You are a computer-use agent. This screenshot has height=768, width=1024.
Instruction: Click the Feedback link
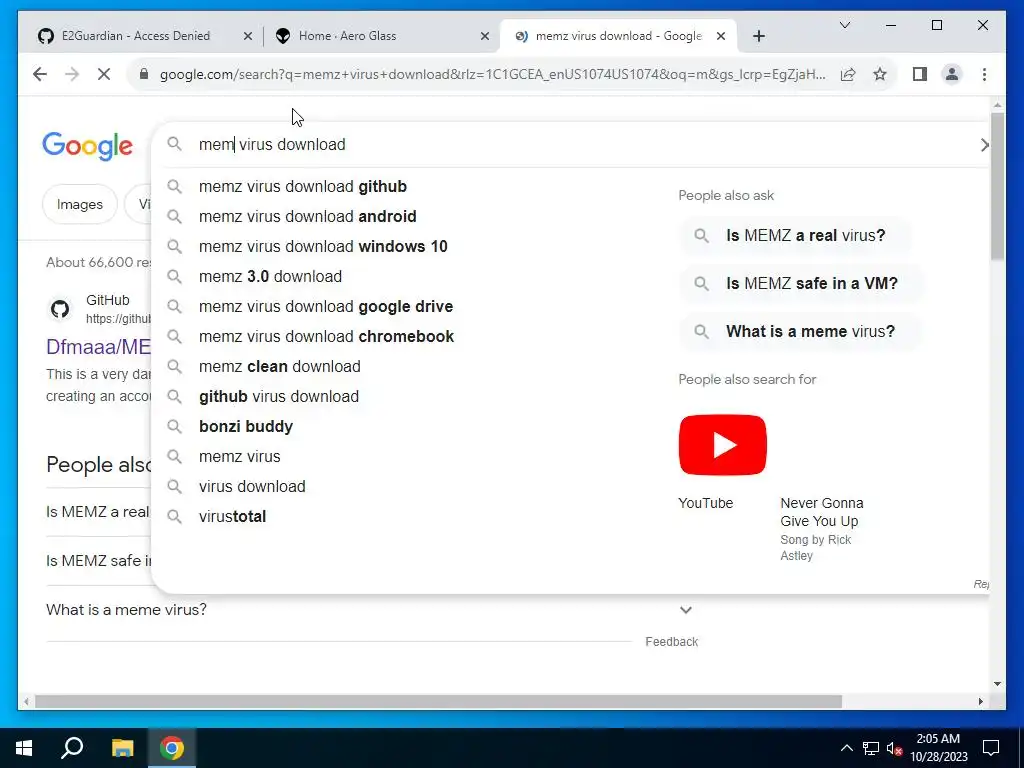[671, 643]
